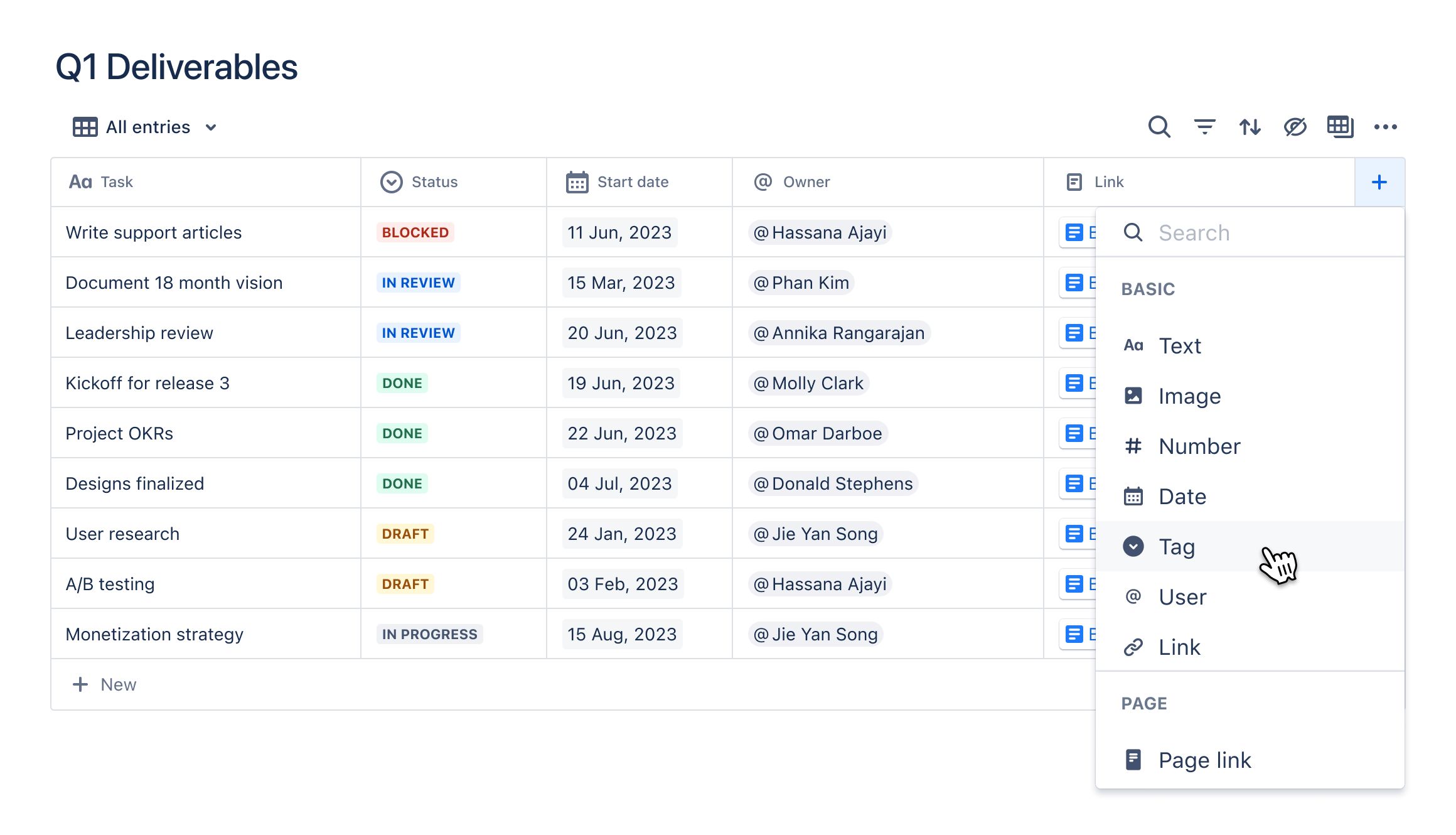
Task: Click the filter icon in toolbar
Action: pyautogui.click(x=1204, y=127)
